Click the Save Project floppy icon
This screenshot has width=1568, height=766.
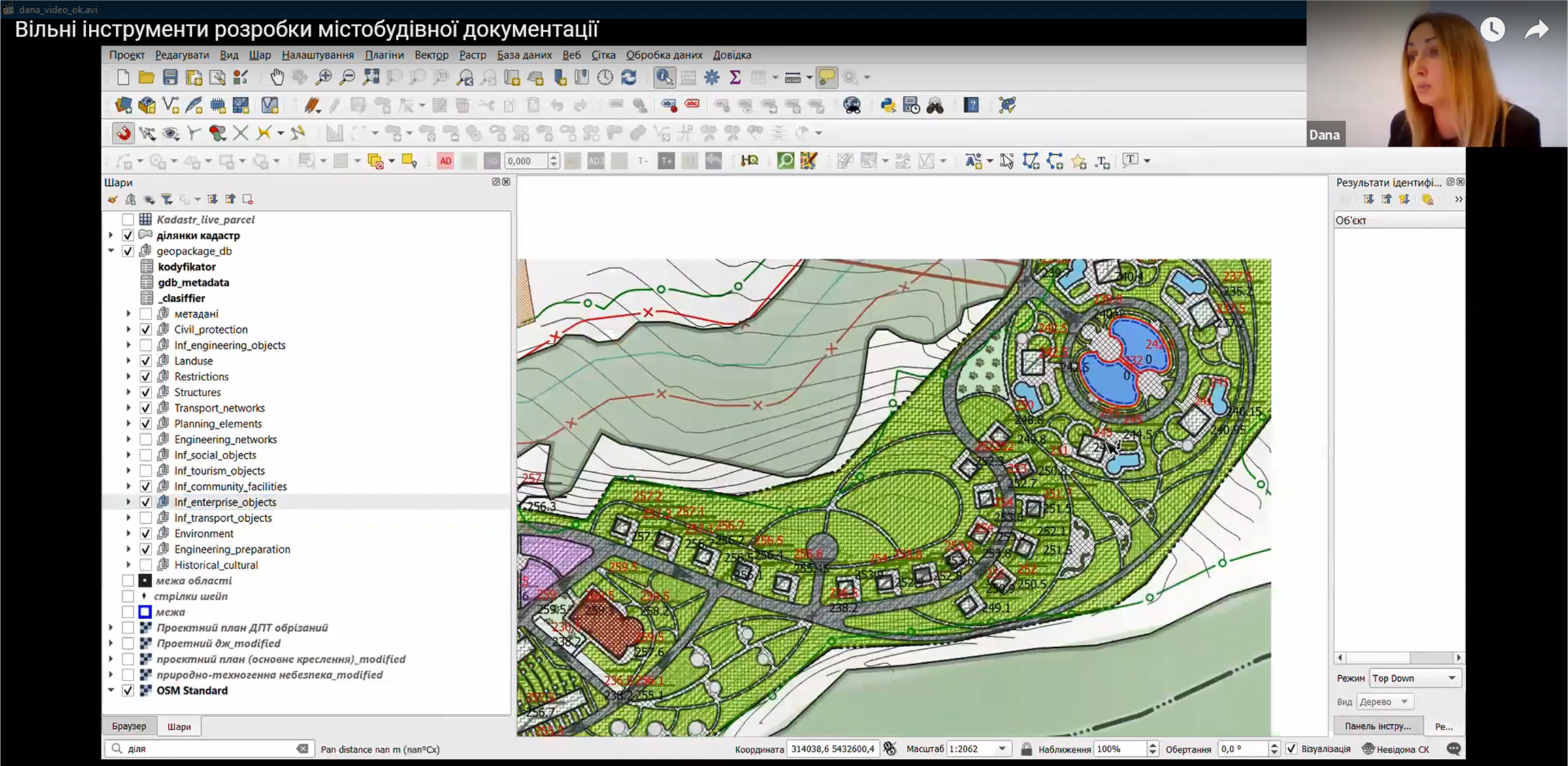pyautogui.click(x=170, y=78)
